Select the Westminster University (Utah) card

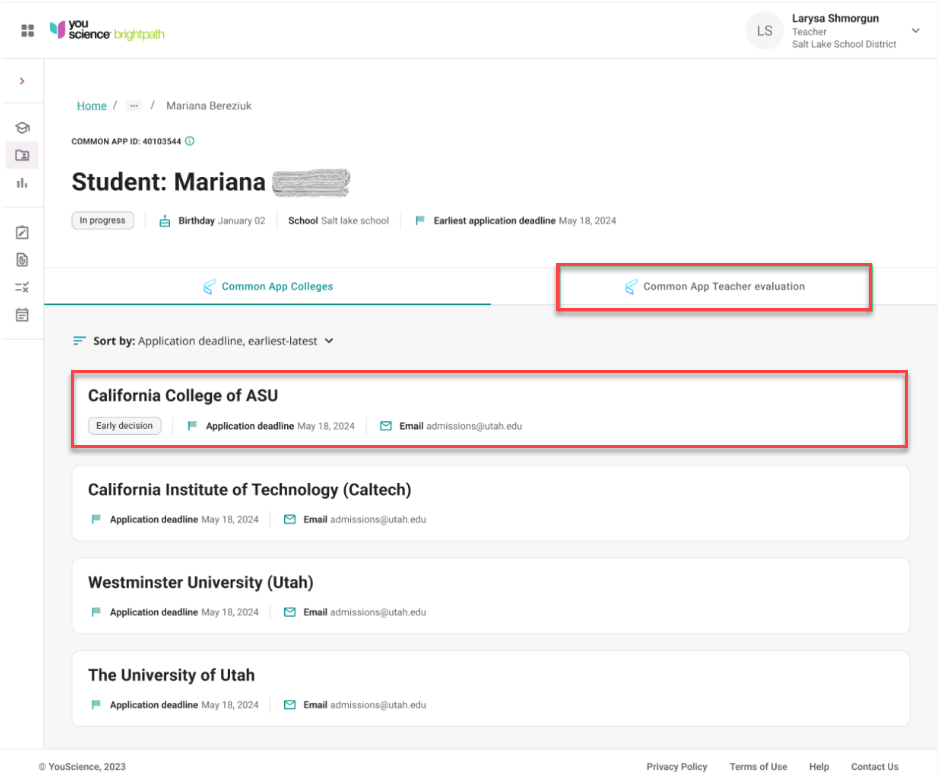click(490, 596)
